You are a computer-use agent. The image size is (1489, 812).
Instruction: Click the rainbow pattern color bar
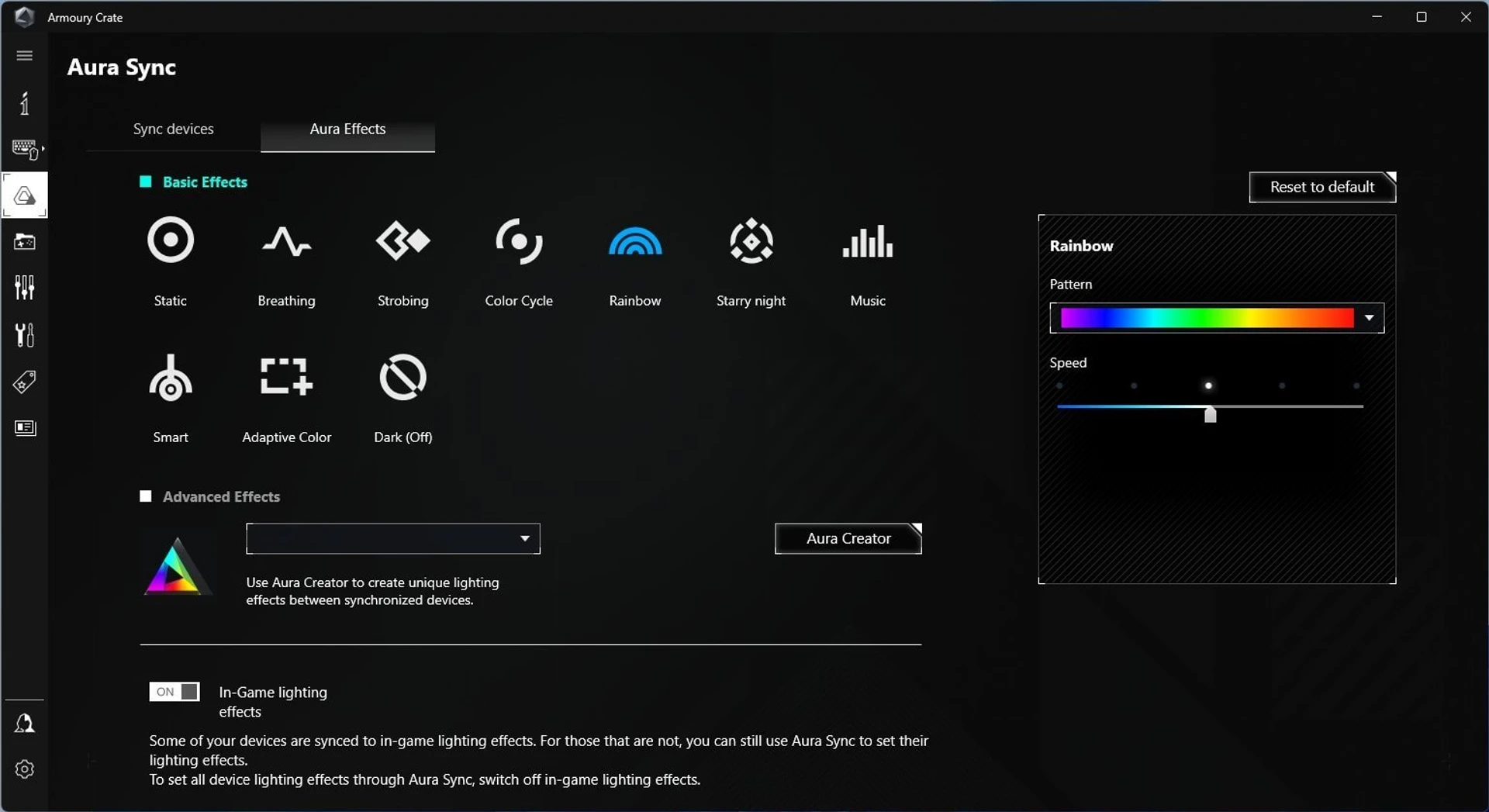coord(1207,318)
